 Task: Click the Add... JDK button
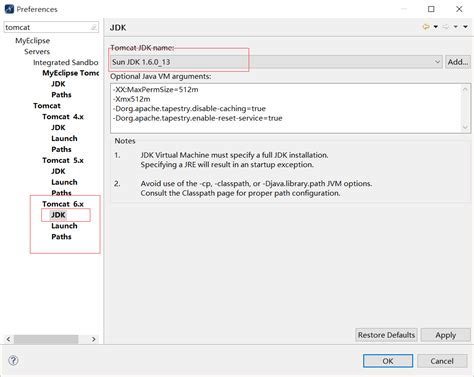tap(458, 62)
